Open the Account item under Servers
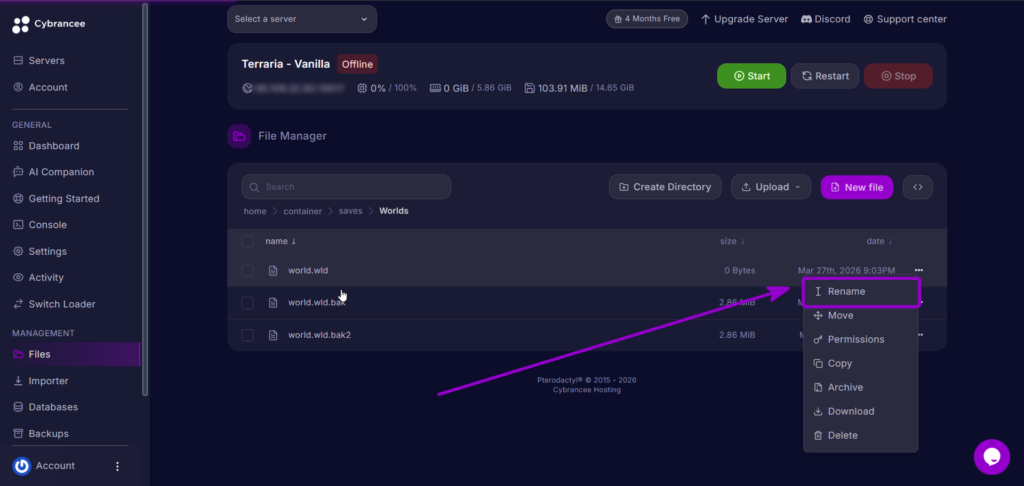Screen dimensions: 1024x486 [x=40, y=88]
